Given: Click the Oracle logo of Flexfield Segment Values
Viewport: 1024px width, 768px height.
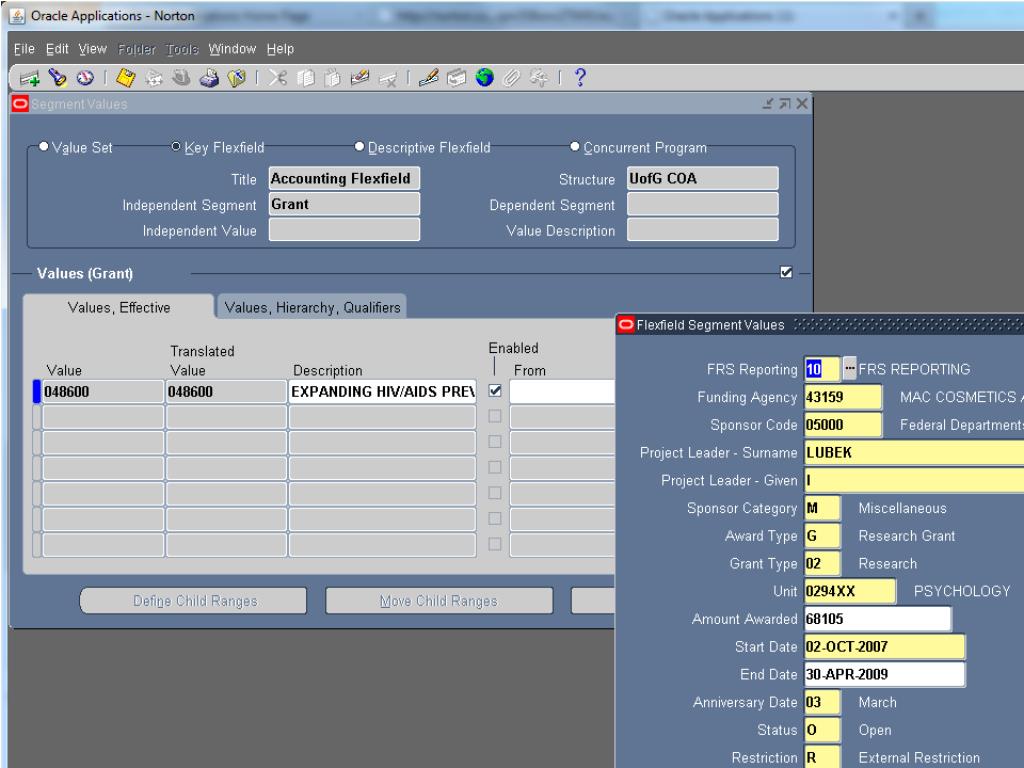Looking at the screenshot, I should [x=626, y=325].
